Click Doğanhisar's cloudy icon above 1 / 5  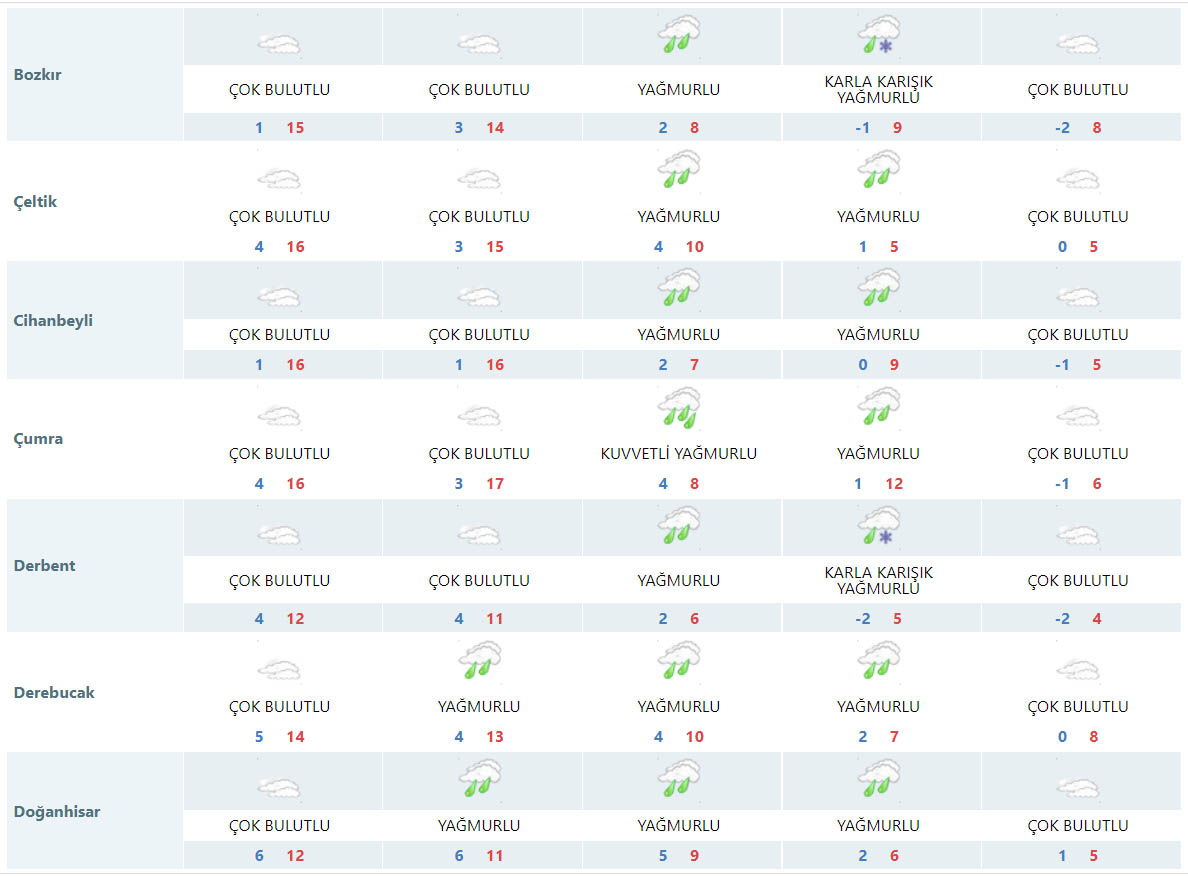(1078, 788)
